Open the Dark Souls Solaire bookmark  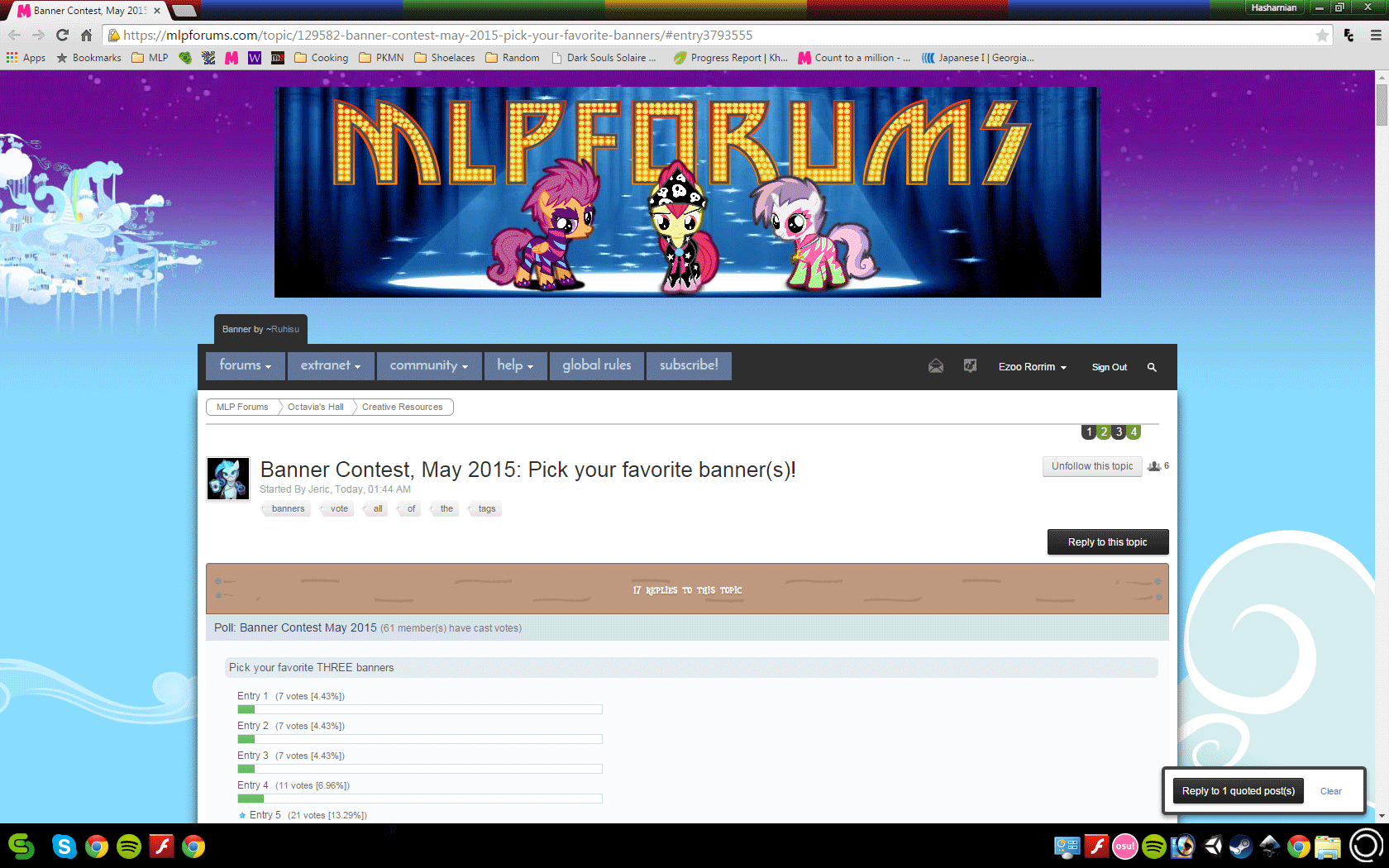tap(604, 58)
